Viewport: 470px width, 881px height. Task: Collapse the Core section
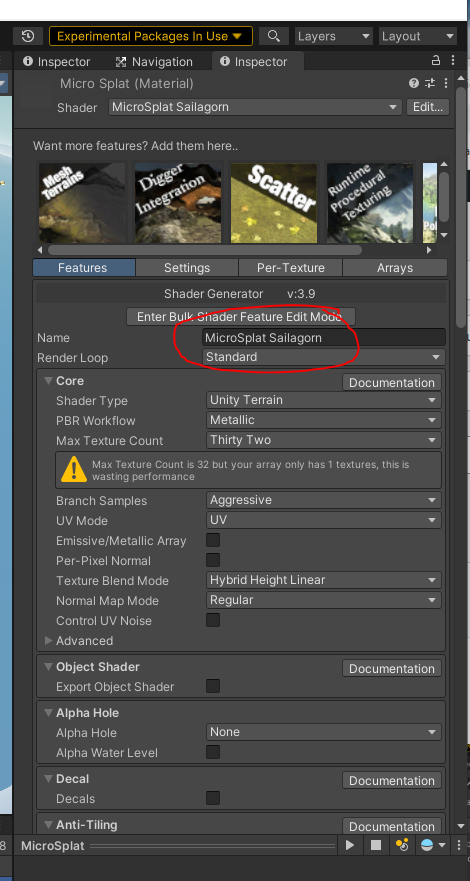coord(48,381)
